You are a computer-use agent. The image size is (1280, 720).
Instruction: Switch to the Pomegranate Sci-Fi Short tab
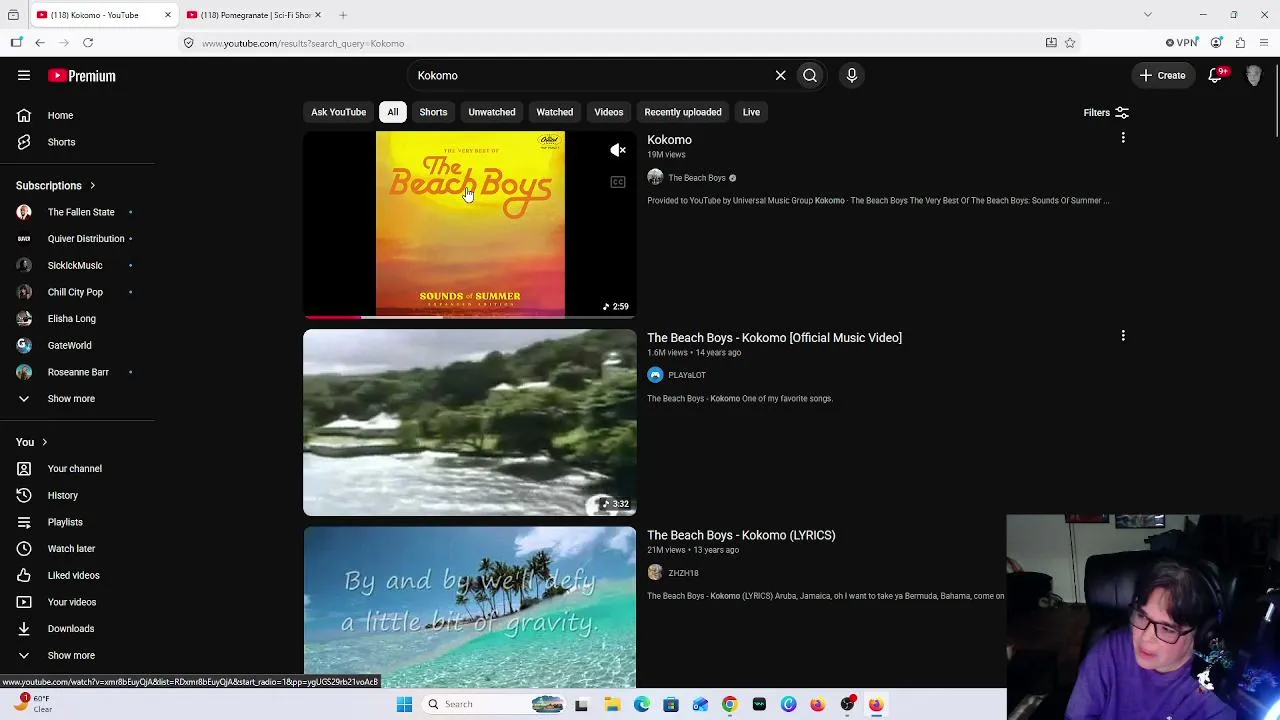pyautogui.click(x=254, y=15)
